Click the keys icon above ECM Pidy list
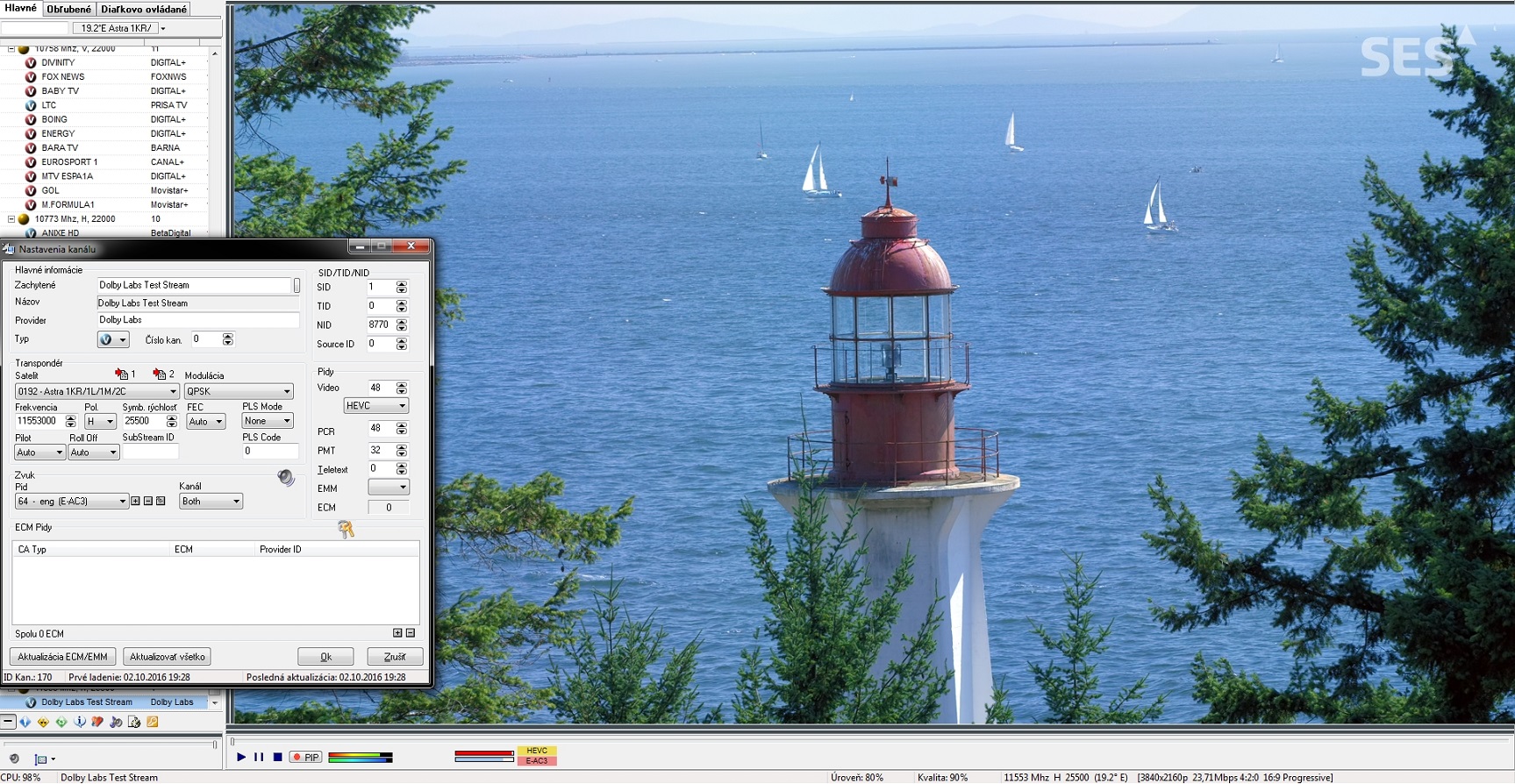Image resolution: width=1515 pixels, height=784 pixels. pos(346,529)
